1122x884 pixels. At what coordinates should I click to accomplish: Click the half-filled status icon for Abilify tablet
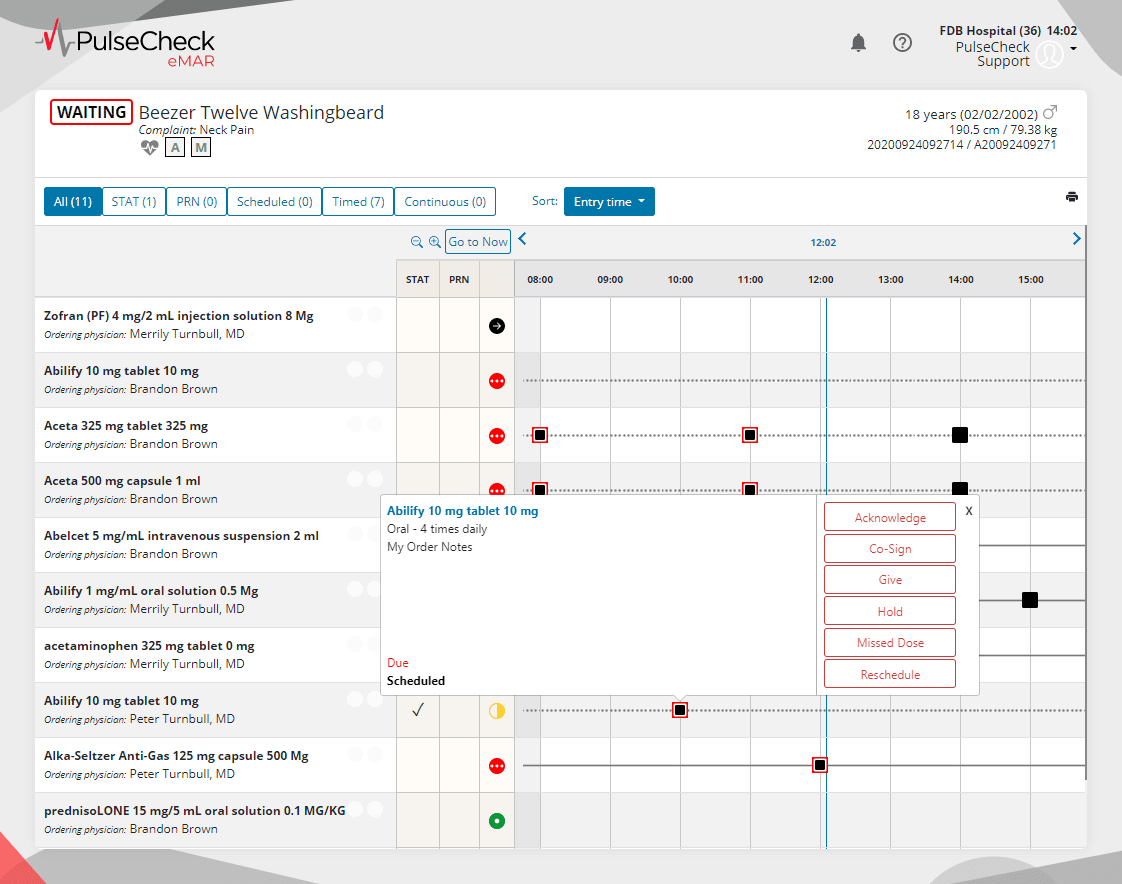point(496,710)
